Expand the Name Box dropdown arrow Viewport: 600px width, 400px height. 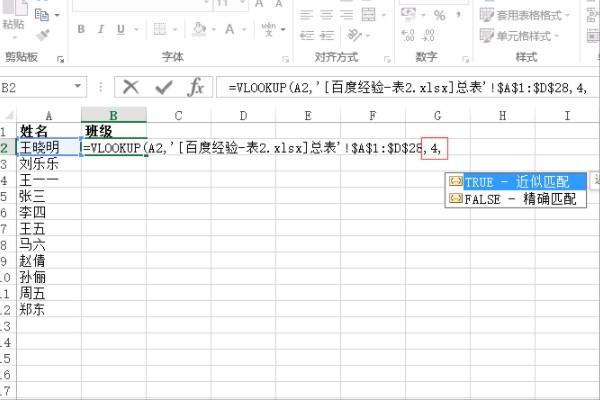(78, 86)
